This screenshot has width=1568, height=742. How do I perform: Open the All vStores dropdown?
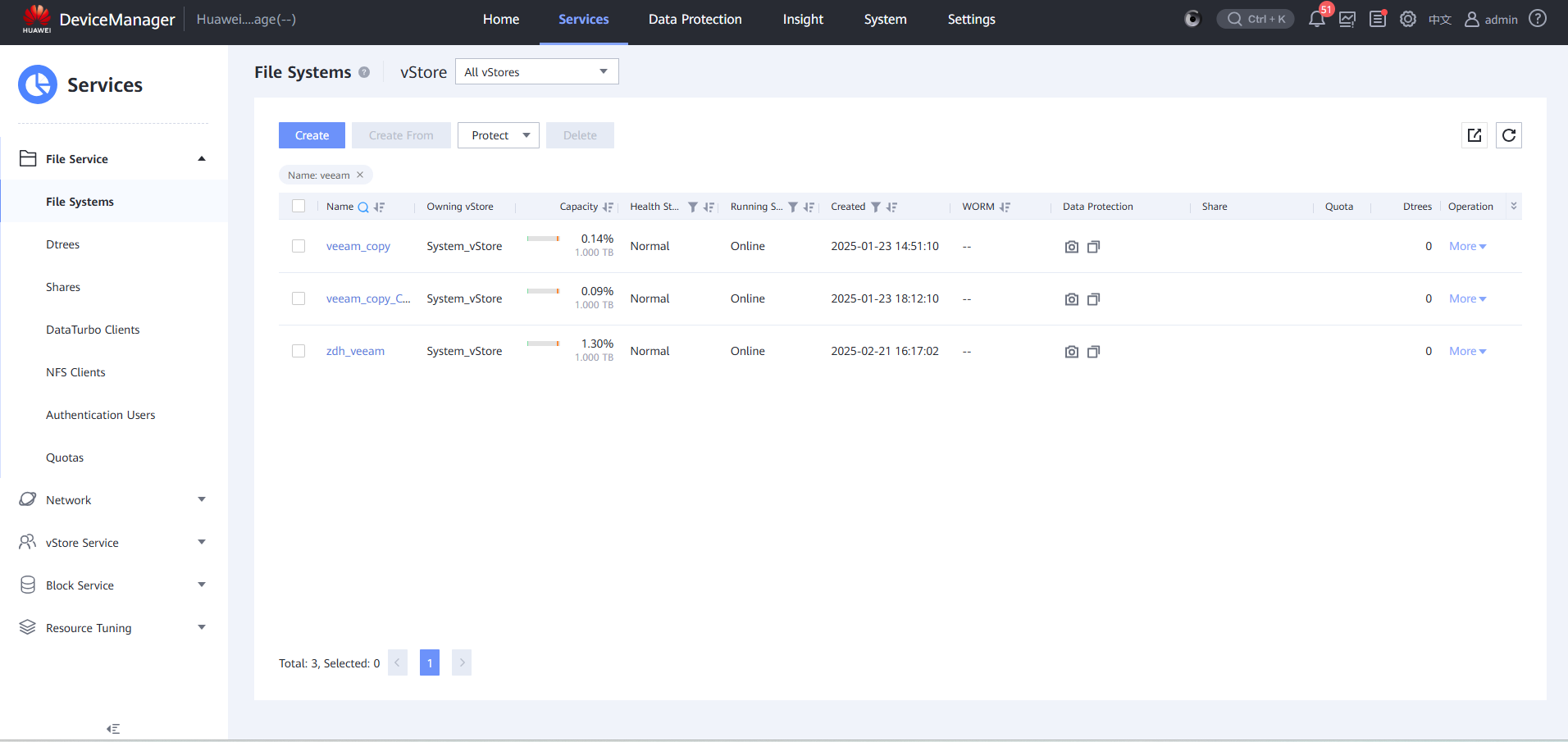536,72
